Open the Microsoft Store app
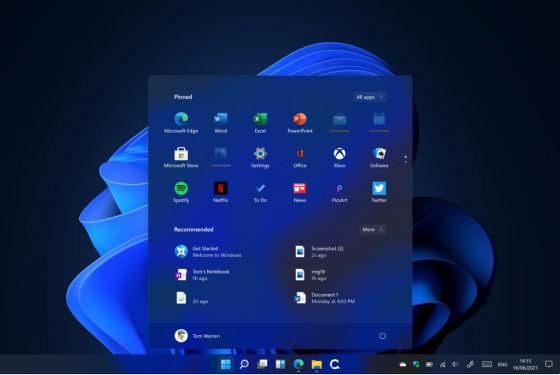The image size is (560, 375). tap(181, 157)
